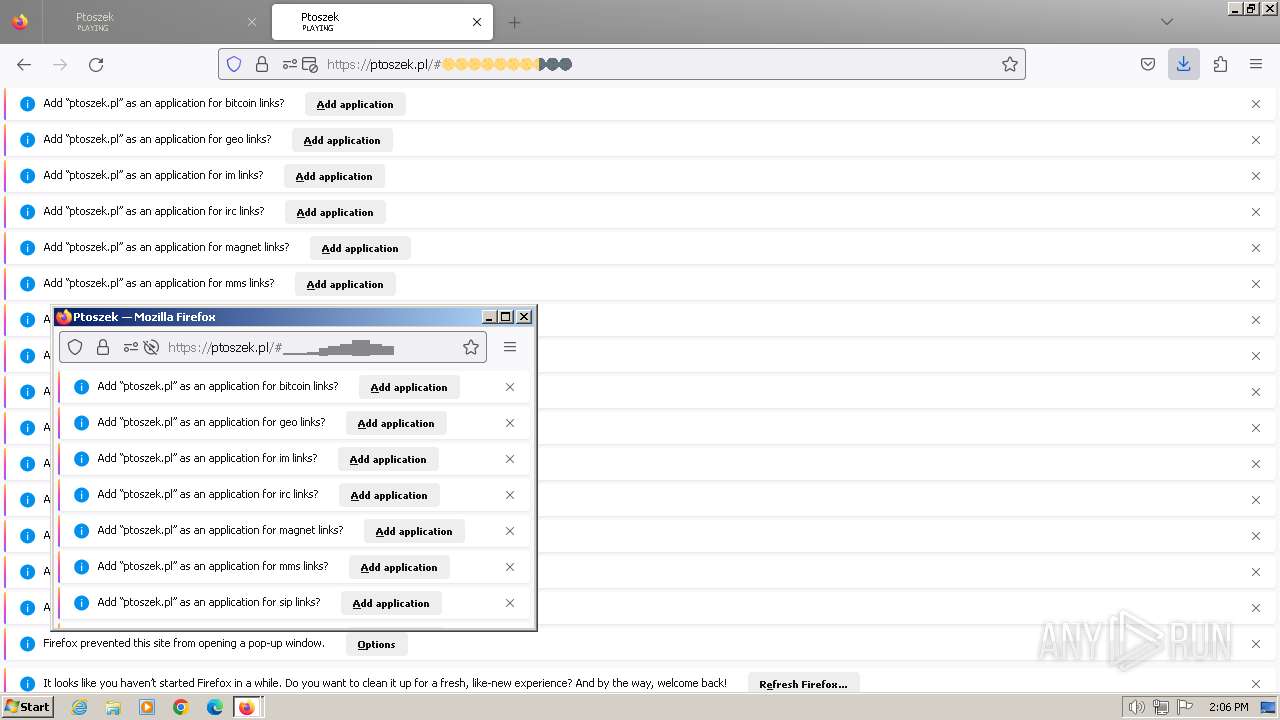Add irc links application in popup
1280x720 pixels.
tap(389, 495)
